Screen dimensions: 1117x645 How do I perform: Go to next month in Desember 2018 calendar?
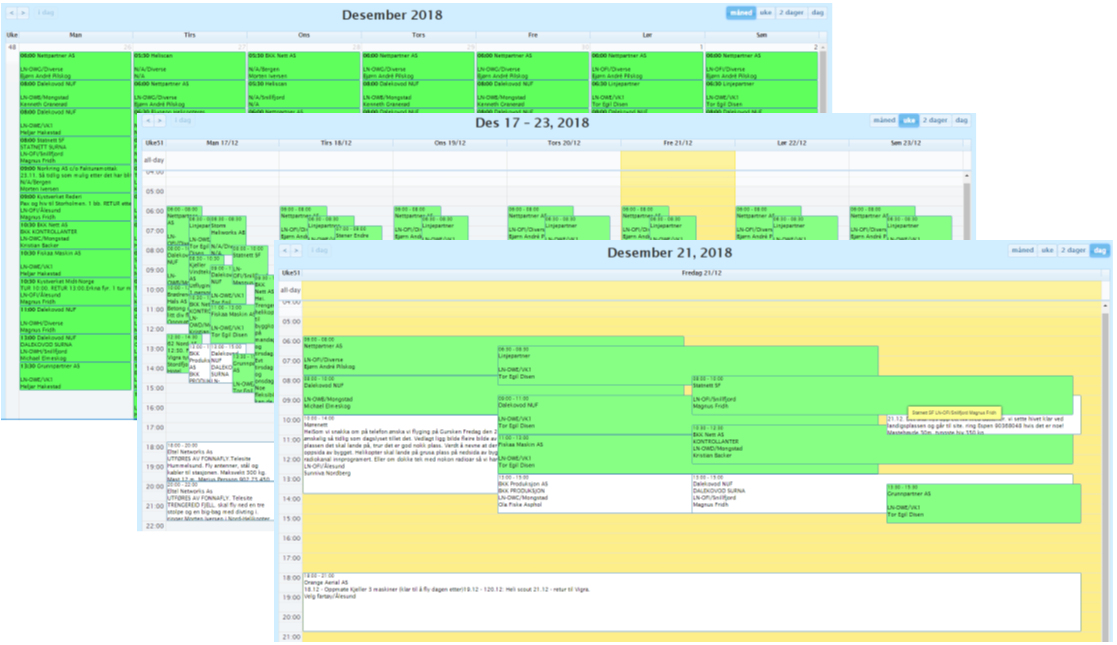click(23, 13)
